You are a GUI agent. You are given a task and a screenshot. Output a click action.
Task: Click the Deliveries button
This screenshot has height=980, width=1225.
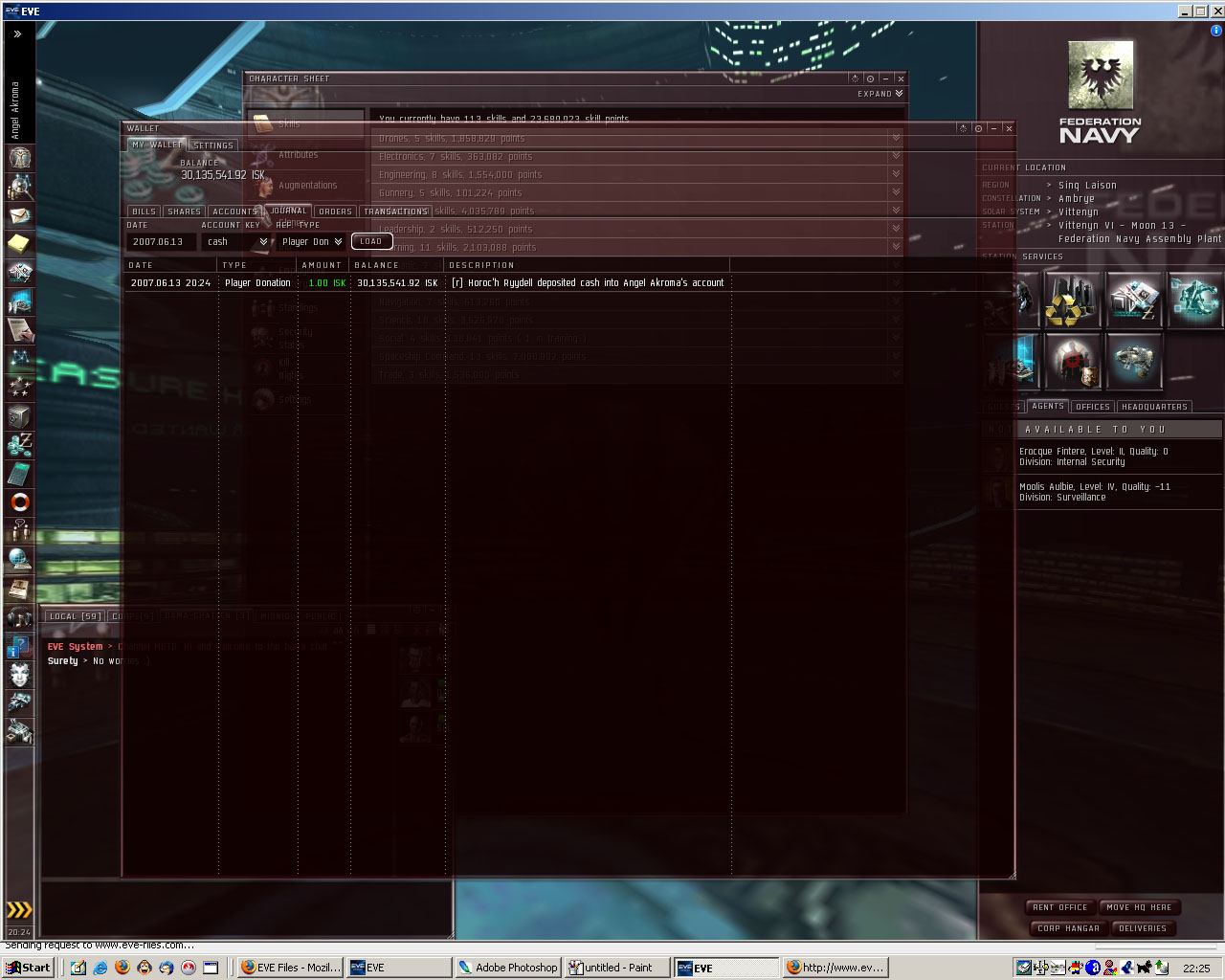pyautogui.click(x=1143, y=928)
